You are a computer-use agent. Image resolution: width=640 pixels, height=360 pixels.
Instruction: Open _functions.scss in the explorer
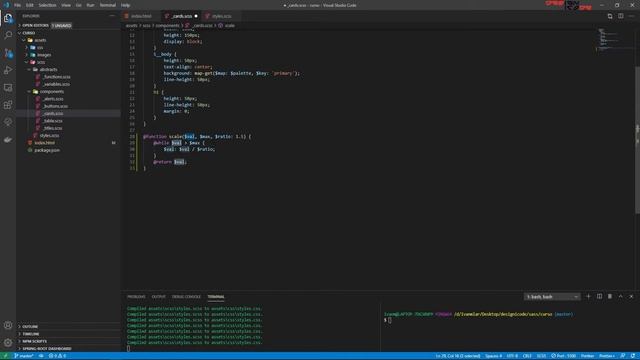click(57, 77)
